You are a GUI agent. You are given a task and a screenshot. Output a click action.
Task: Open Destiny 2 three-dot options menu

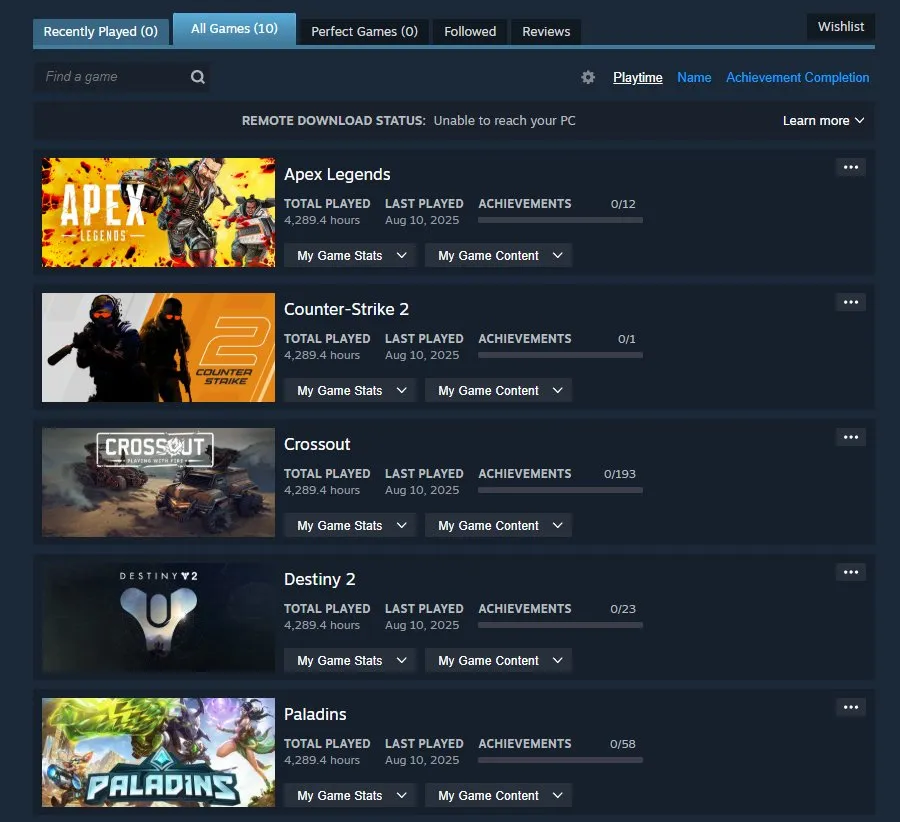tap(851, 572)
